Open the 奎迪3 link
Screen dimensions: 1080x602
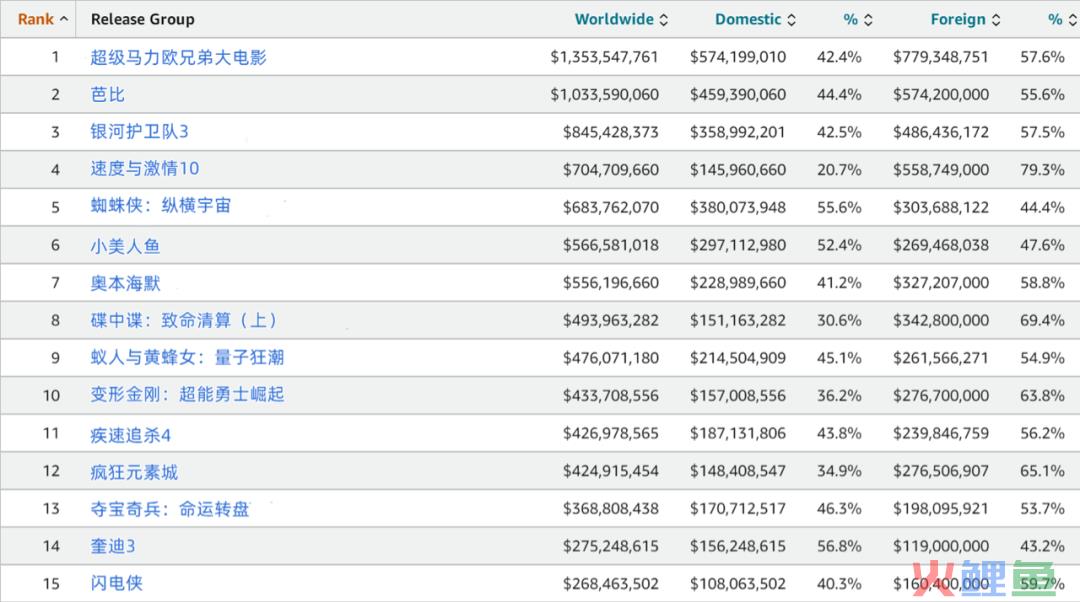click(113, 547)
